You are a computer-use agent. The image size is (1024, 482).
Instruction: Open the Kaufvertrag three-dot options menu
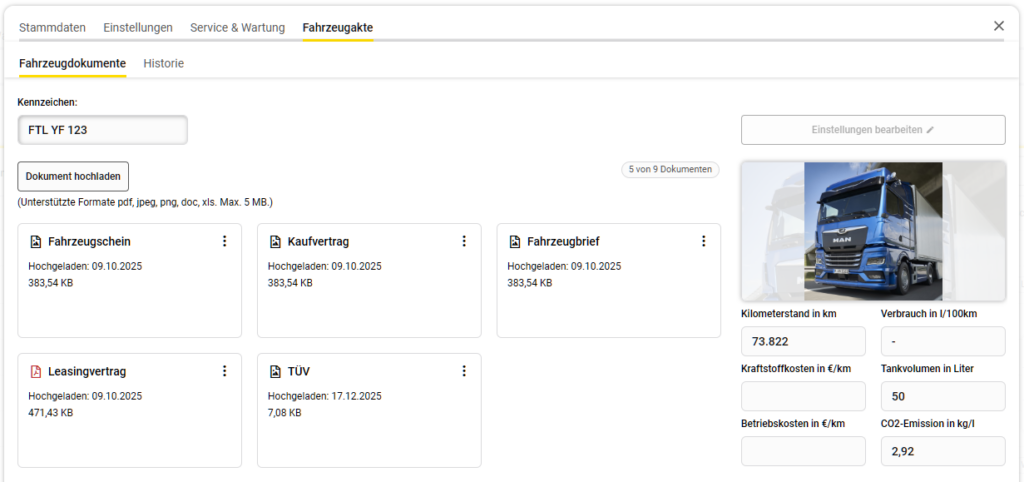pyautogui.click(x=464, y=241)
